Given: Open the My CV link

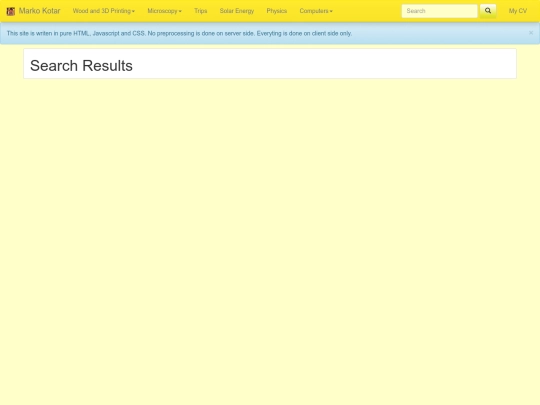Looking at the screenshot, I should pyautogui.click(x=518, y=11).
